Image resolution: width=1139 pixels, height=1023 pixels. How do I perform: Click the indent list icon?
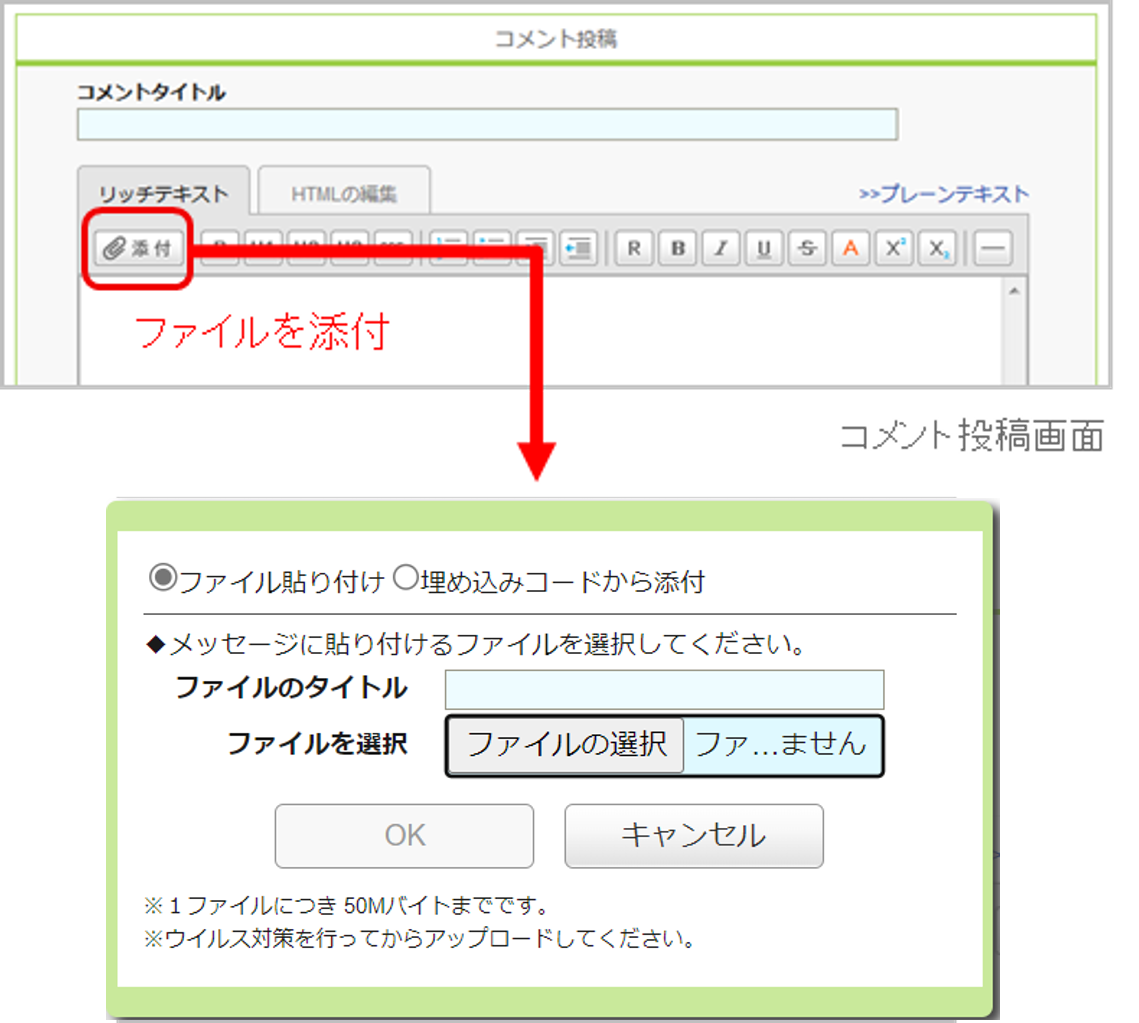(579, 248)
